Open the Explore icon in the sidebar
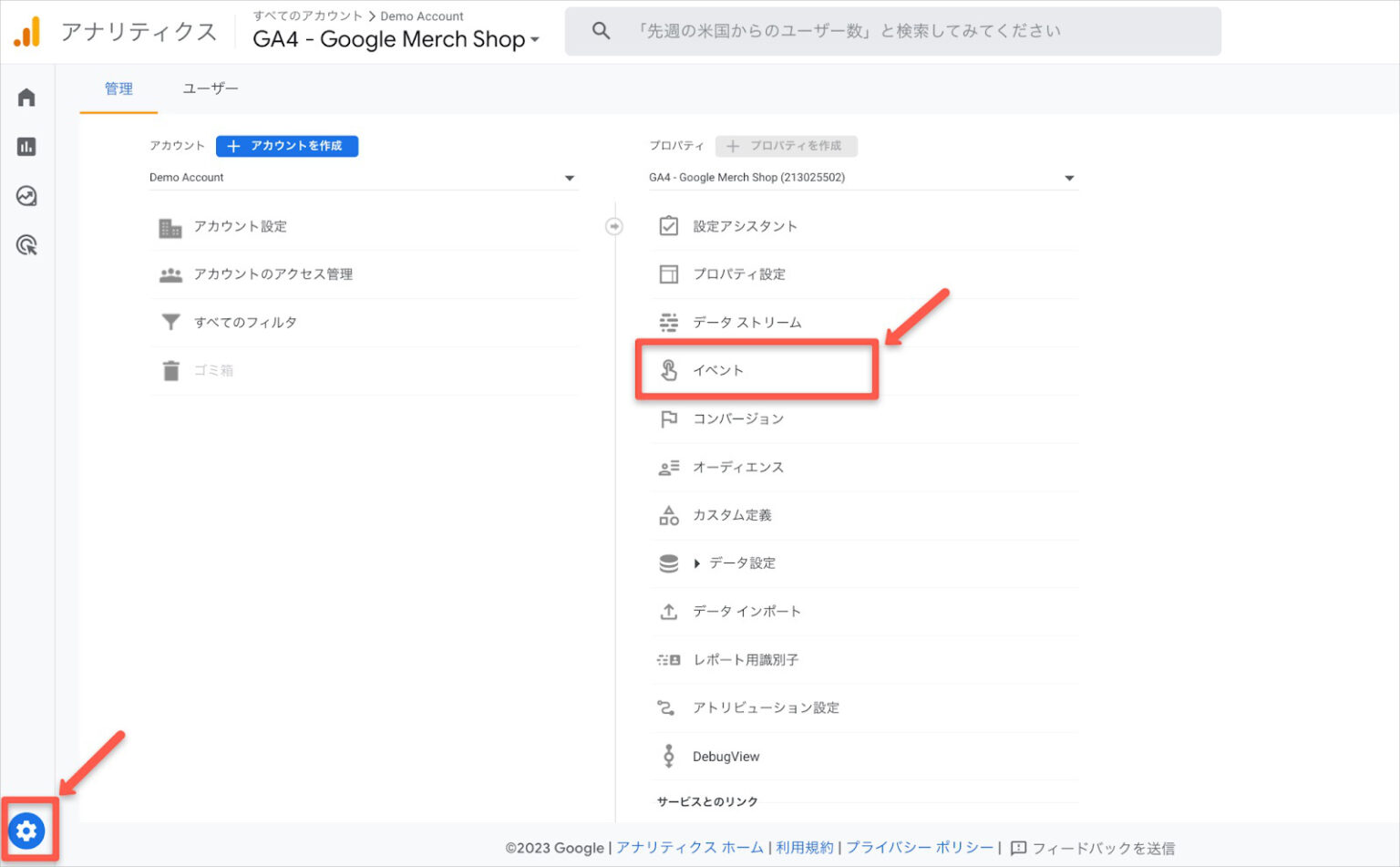Screen dimensions: 1400x867 [x=26, y=196]
